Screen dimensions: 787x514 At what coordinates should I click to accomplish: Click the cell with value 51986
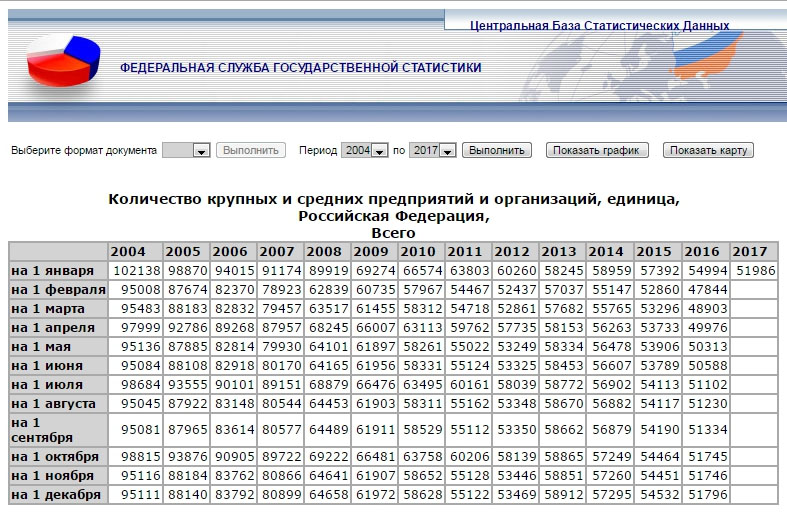[754, 271]
